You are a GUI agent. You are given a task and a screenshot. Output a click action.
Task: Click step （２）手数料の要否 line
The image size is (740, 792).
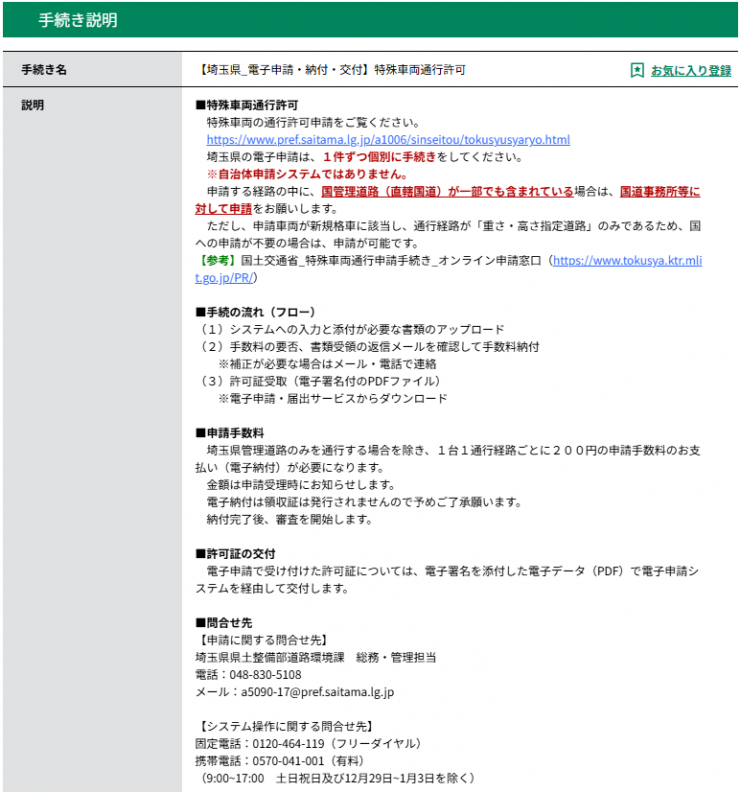coord(368,346)
